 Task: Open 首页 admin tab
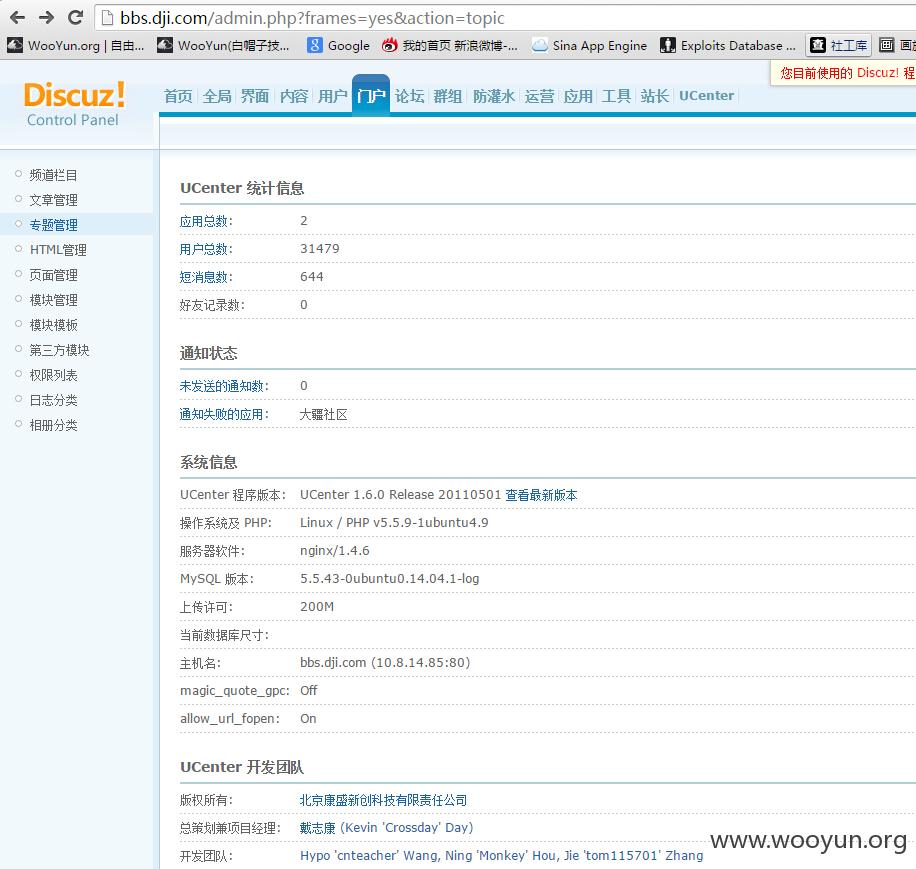click(x=178, y=96)
